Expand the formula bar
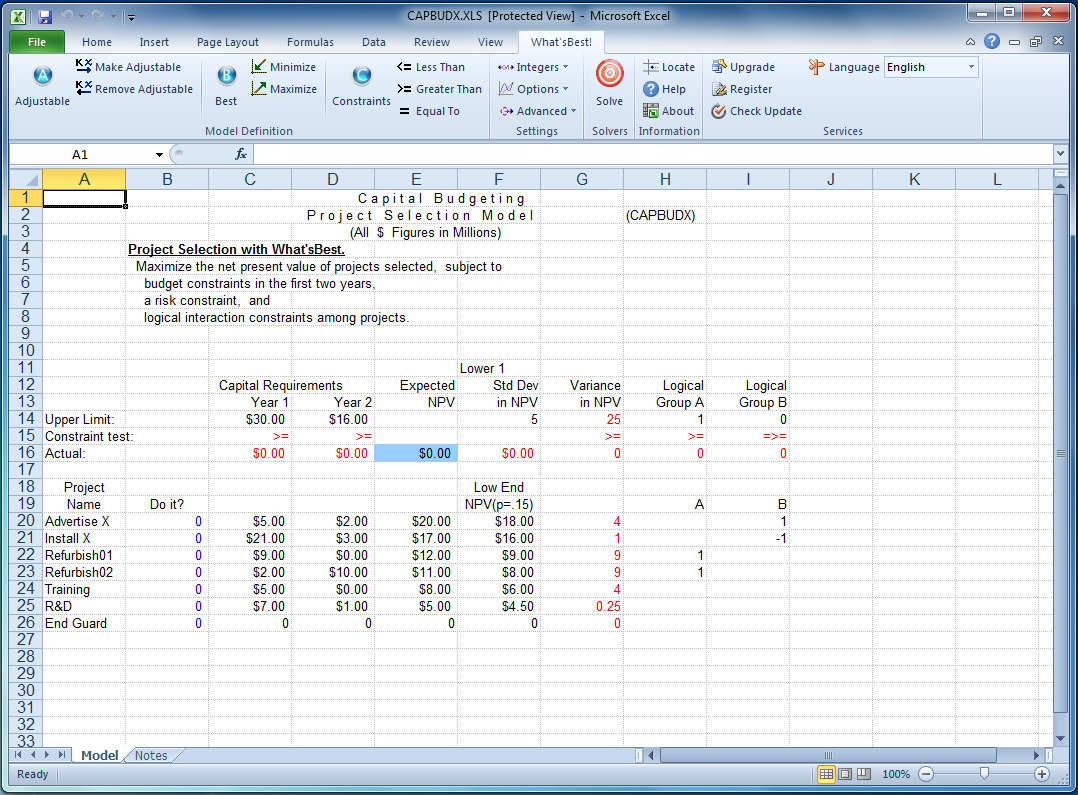The width and height of the screenshot is (1078, 795). click(x=1060, y=154)
